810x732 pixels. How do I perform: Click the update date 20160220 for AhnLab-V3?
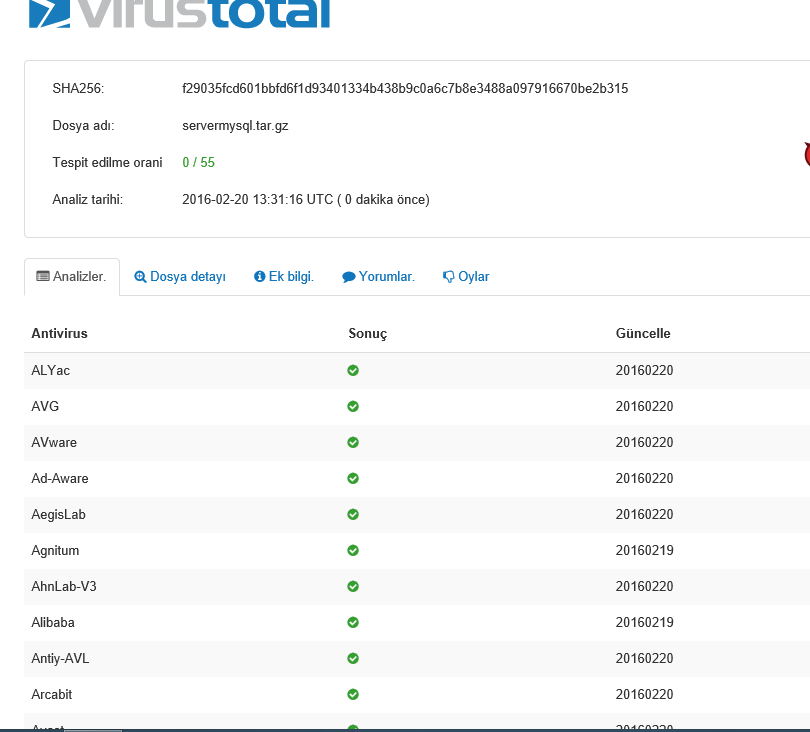coord(644,586)
